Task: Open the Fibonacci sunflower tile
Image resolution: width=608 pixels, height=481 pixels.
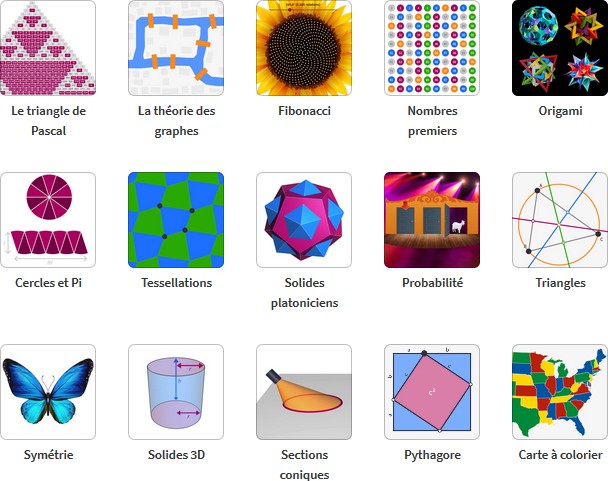Action: (x=304, y=48)
